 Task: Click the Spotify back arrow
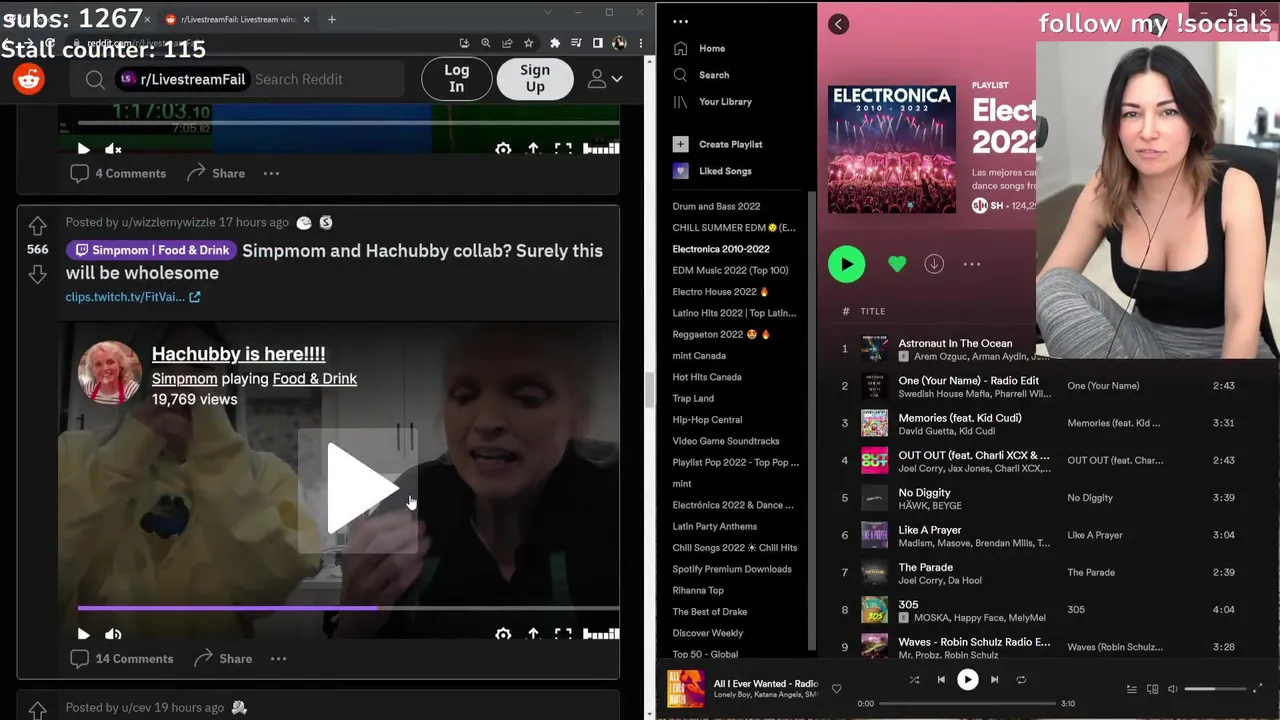[x=838, y=24]
